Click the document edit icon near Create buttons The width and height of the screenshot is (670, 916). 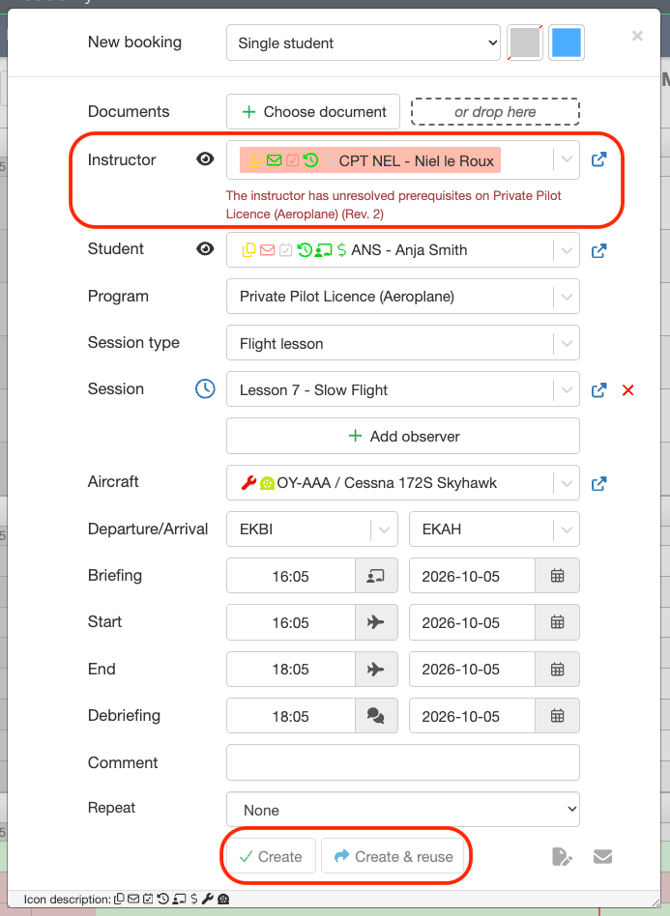[561, 857]
